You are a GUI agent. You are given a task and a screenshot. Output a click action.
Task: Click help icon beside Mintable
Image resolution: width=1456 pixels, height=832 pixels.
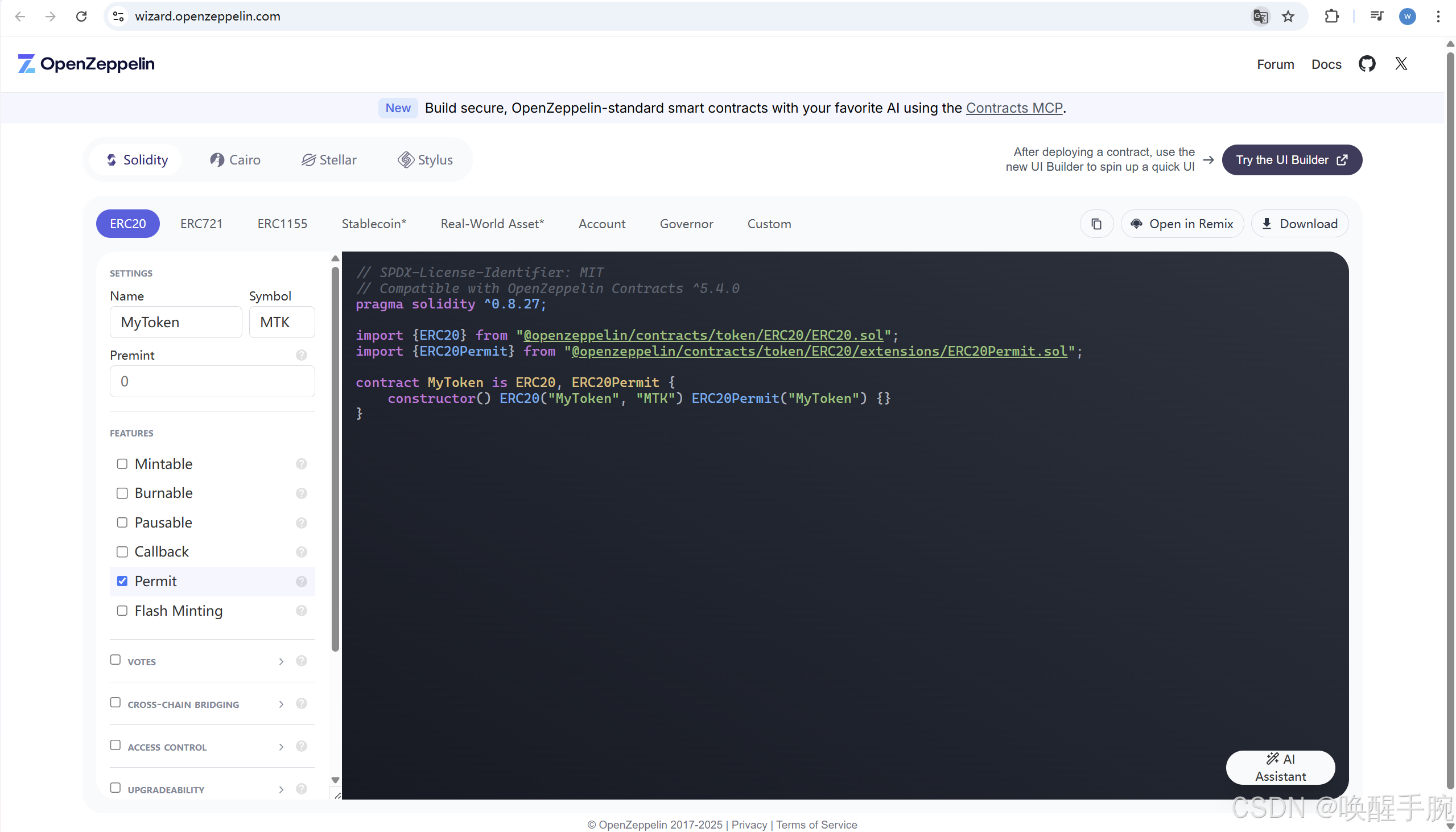coord(302,464)
